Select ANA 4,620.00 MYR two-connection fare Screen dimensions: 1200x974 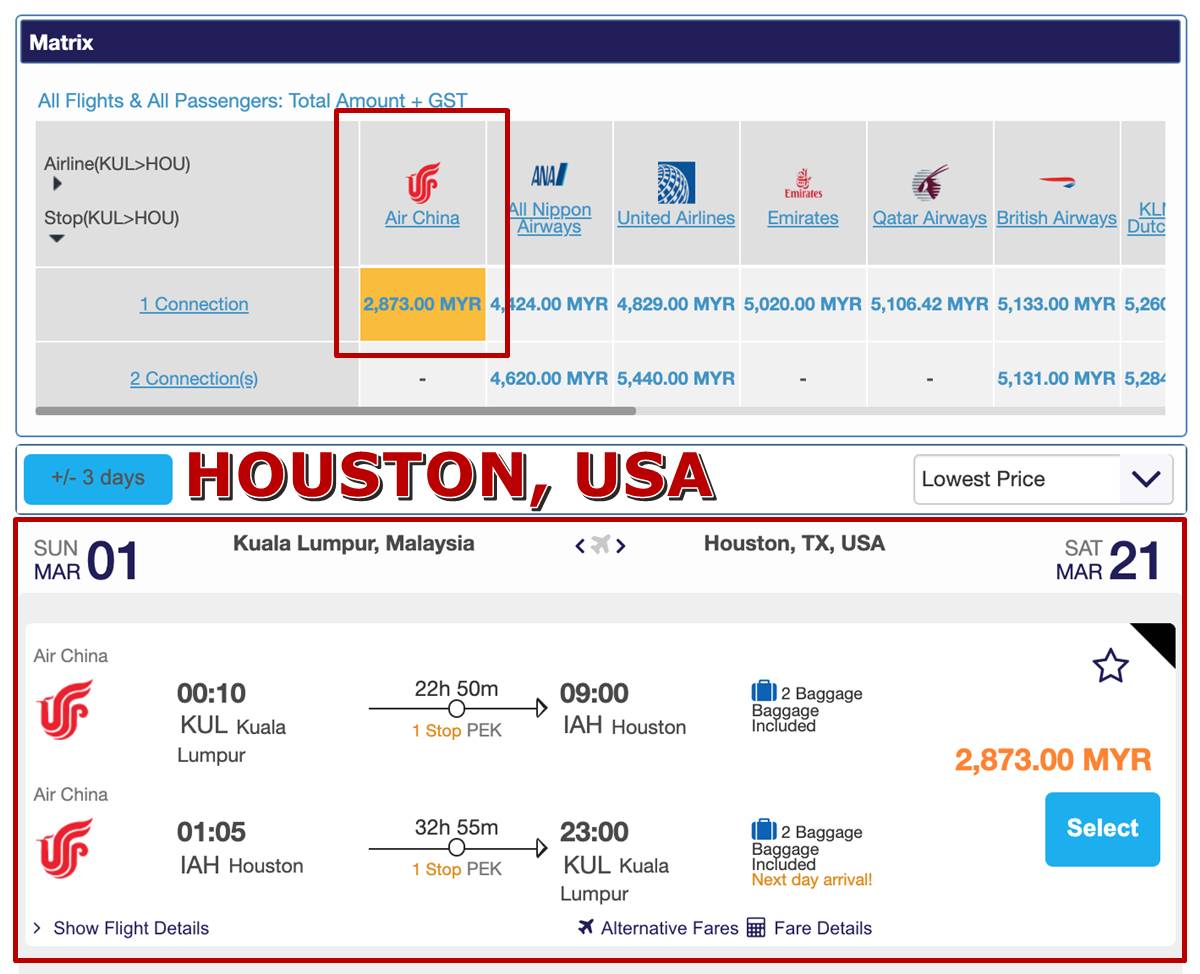(549, 379)
